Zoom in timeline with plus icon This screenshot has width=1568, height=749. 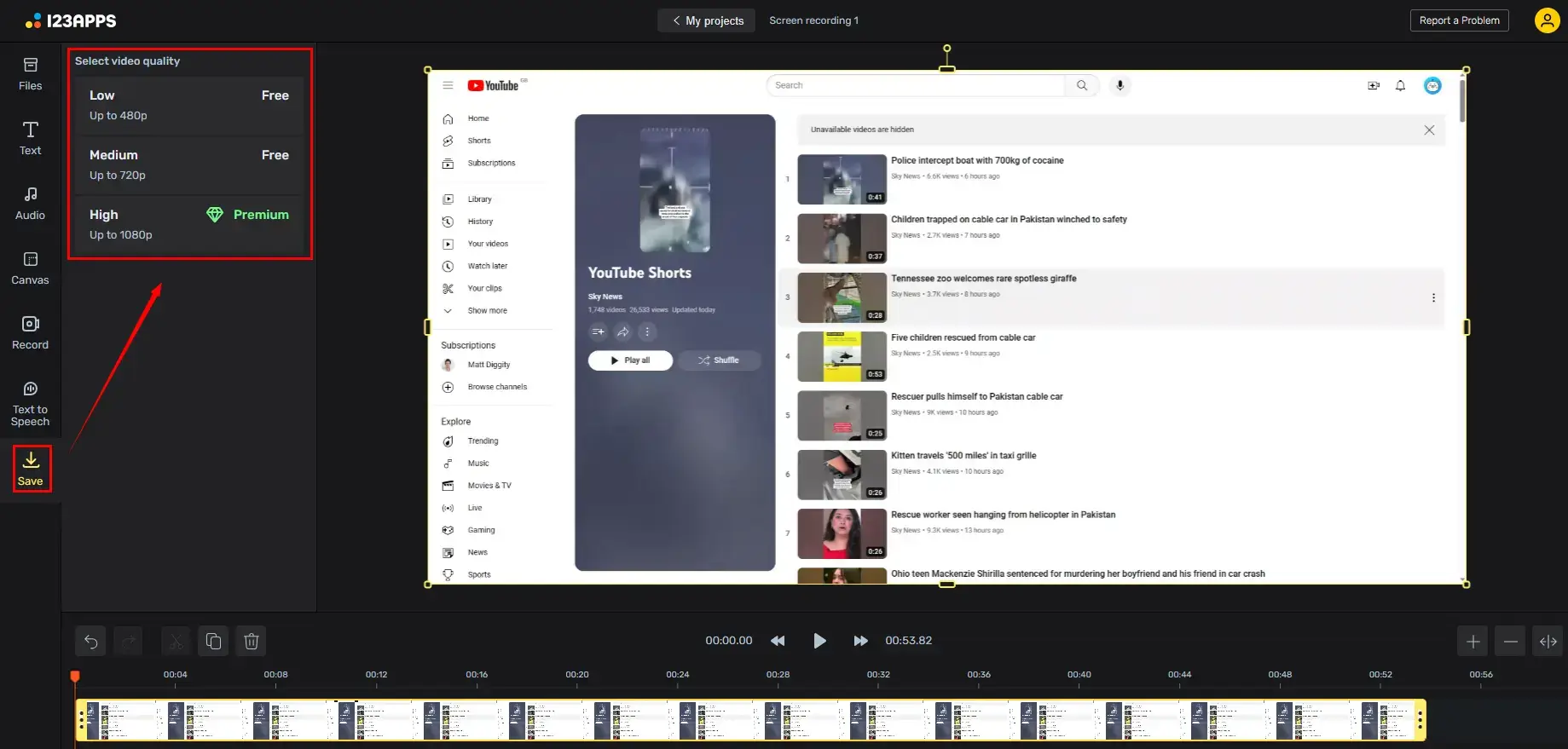1473,641
